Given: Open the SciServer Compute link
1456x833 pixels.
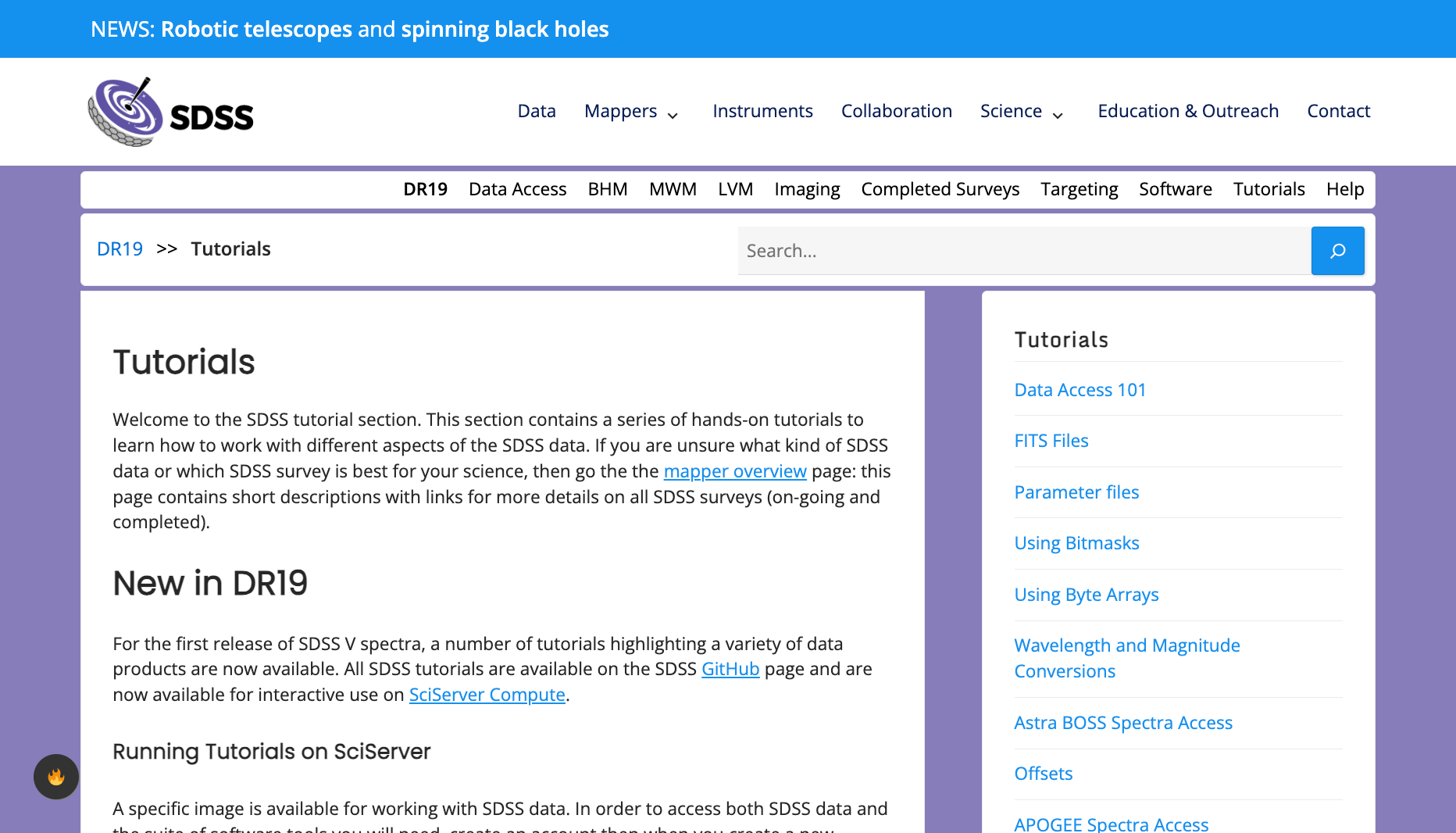Looking at the screenshot, I should click(487, 695).
